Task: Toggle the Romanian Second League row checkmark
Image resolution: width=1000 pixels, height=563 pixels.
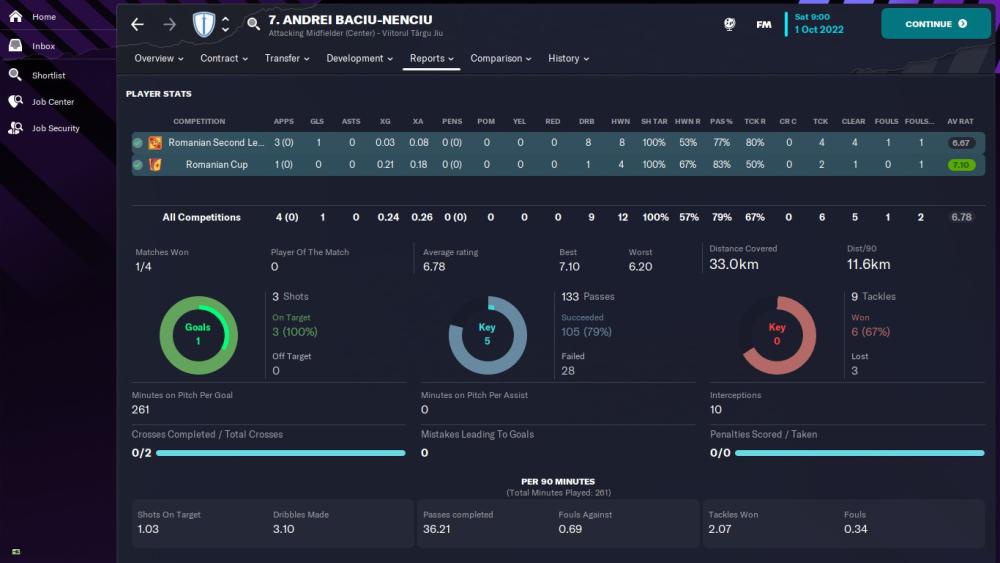Action: point(138,143)
